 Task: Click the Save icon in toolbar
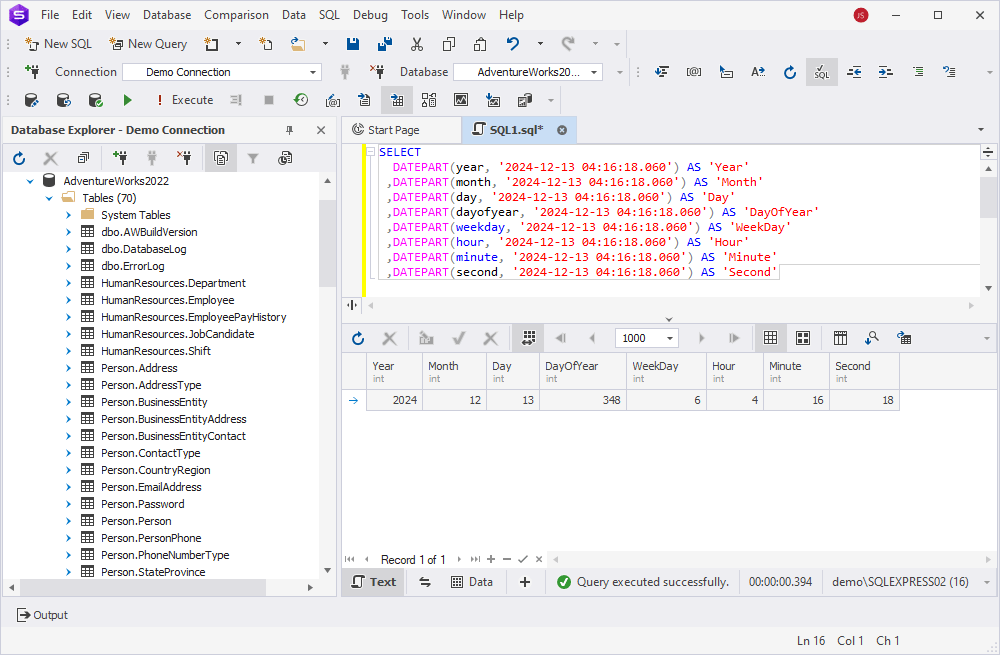pyautogui.click(x=353, y=44)
